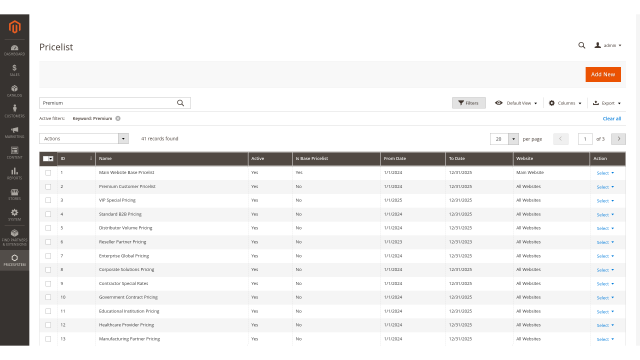Screen dimensions: 640x360
Task: Check row for Distributor Volume Pricing
Action: 48,228
